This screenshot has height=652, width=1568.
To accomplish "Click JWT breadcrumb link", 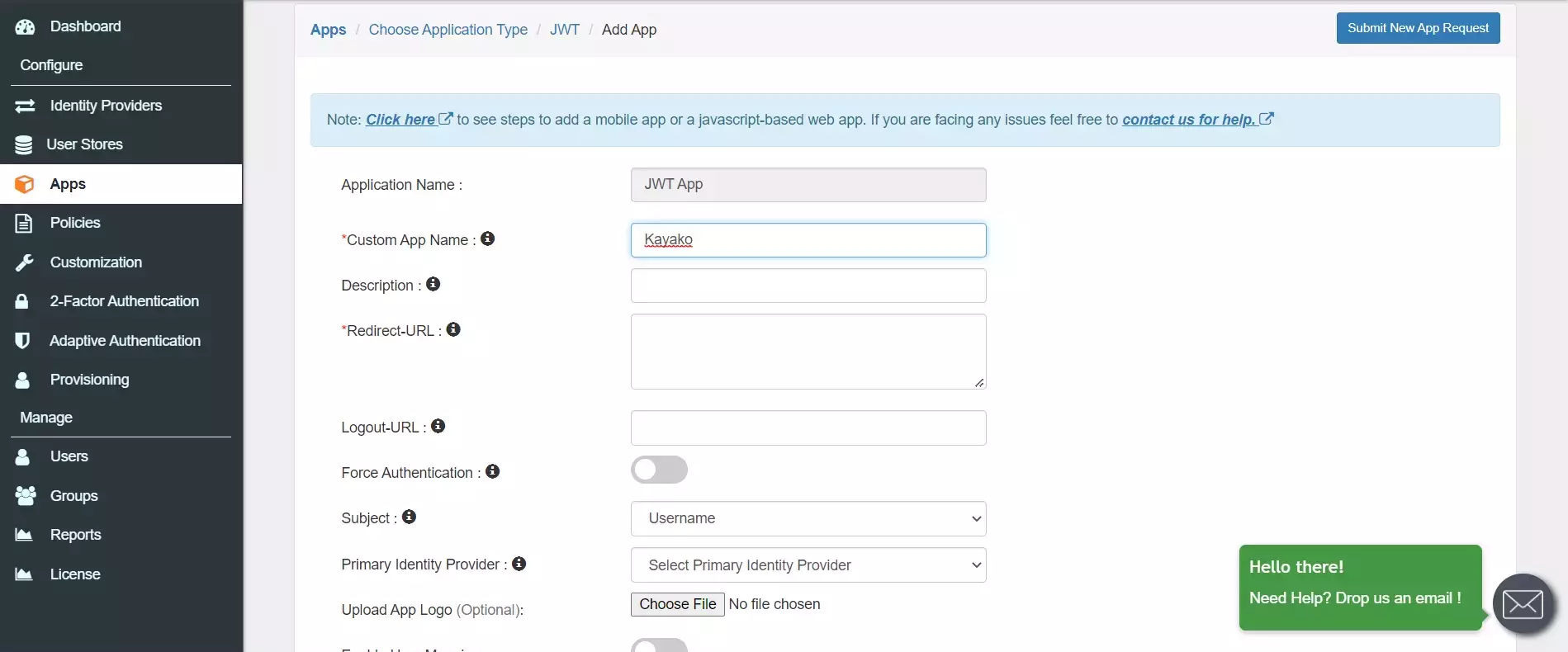I will 565,30.
